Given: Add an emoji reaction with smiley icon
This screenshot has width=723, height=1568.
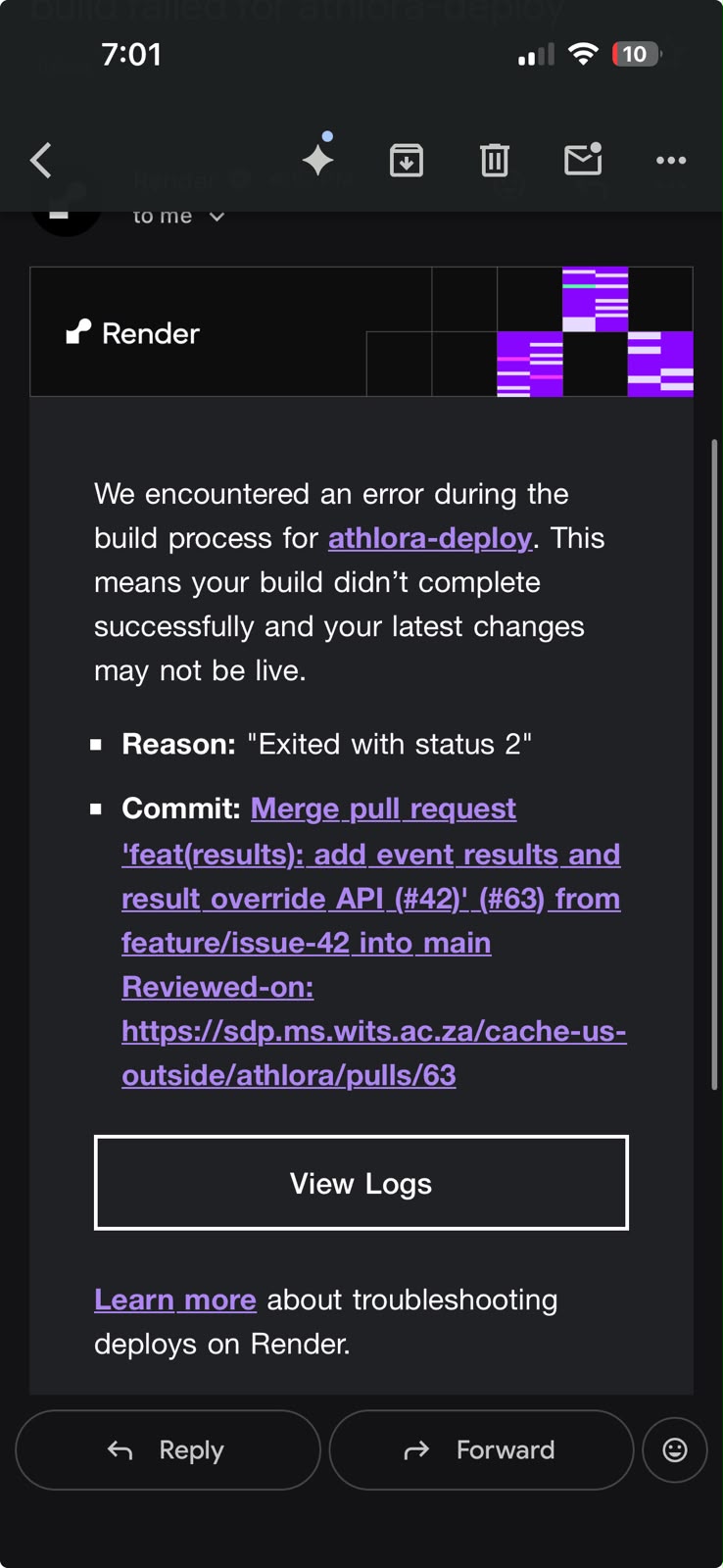Looking at the screenshot, I should pos(675,1449).
